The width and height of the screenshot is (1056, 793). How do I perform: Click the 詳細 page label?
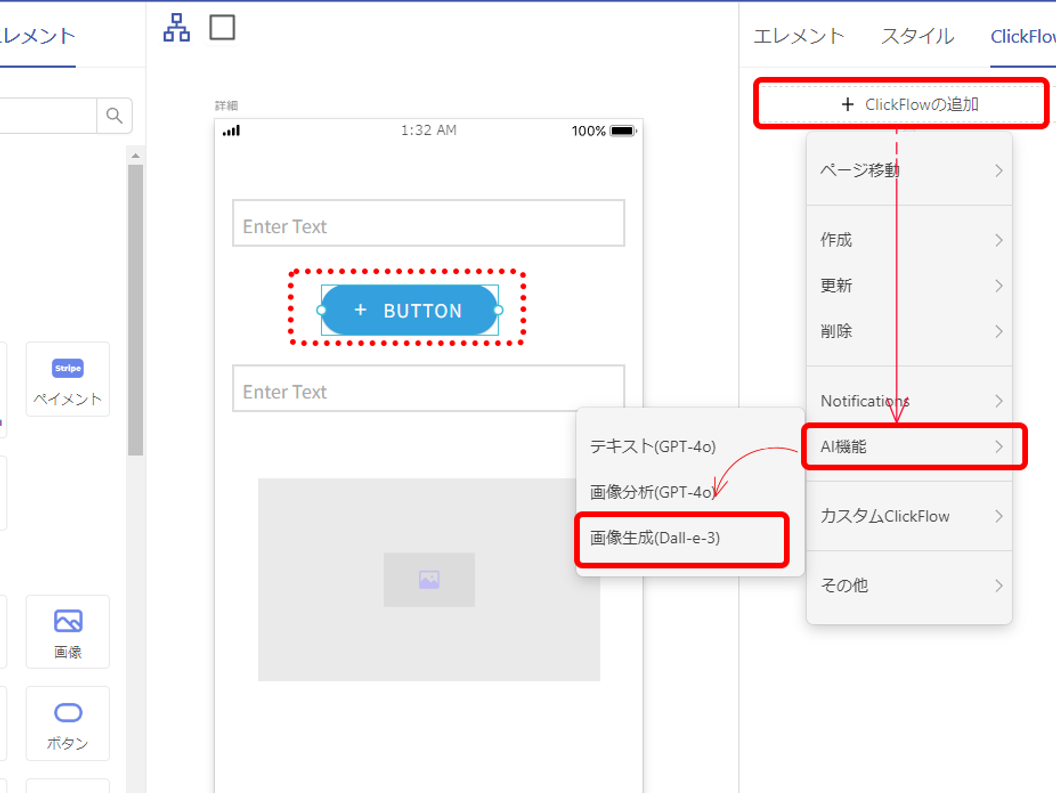(x=226, y=106)
